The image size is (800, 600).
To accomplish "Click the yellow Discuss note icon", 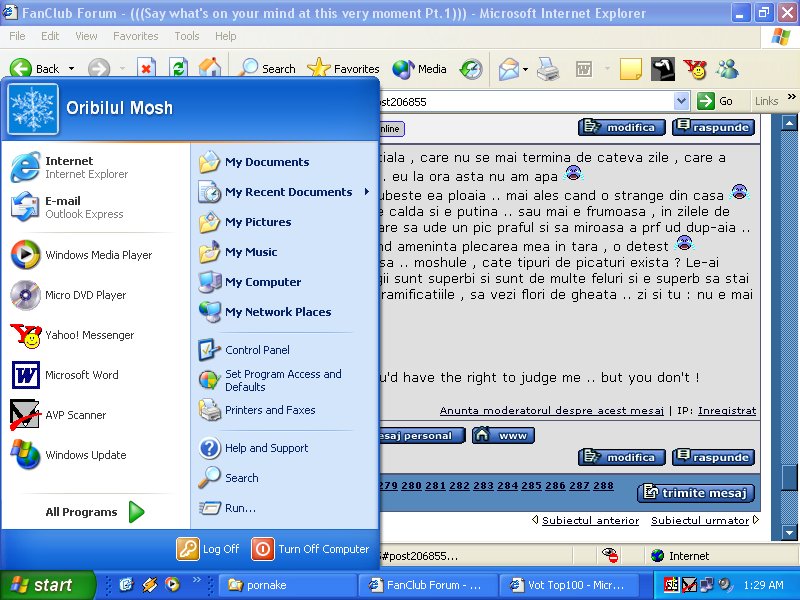I will 631,69.
